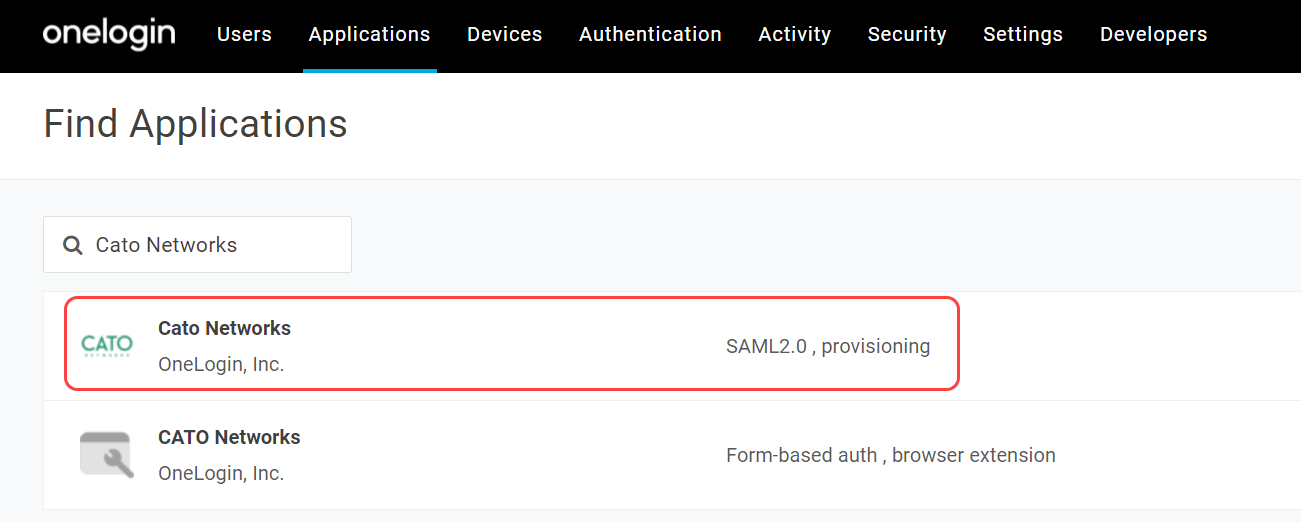
Task: Open the Activity menu
Action: point(794,34)
